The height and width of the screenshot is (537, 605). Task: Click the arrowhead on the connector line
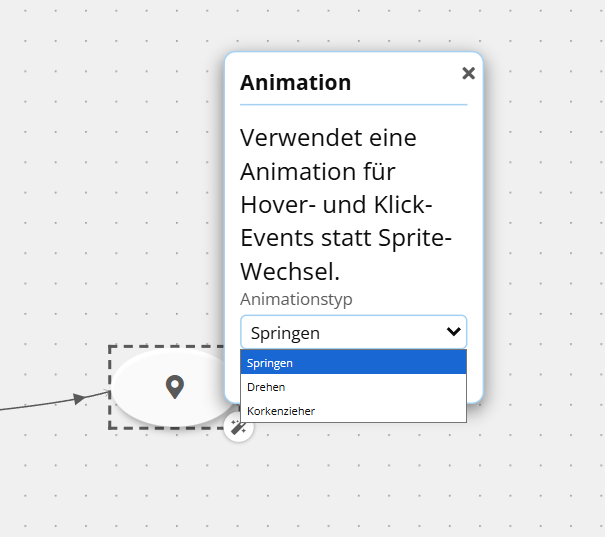point(77,399)
